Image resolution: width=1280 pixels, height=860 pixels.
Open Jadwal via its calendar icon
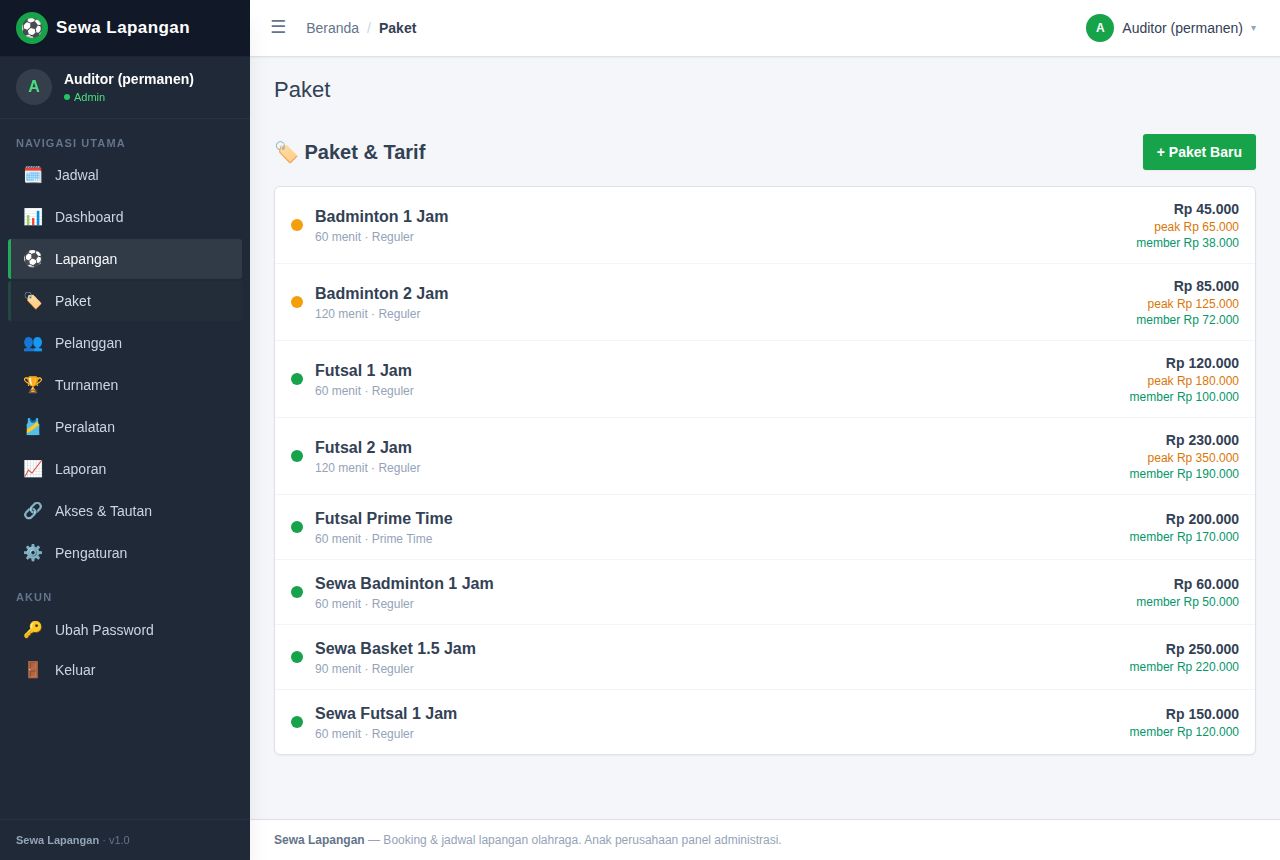33,175
